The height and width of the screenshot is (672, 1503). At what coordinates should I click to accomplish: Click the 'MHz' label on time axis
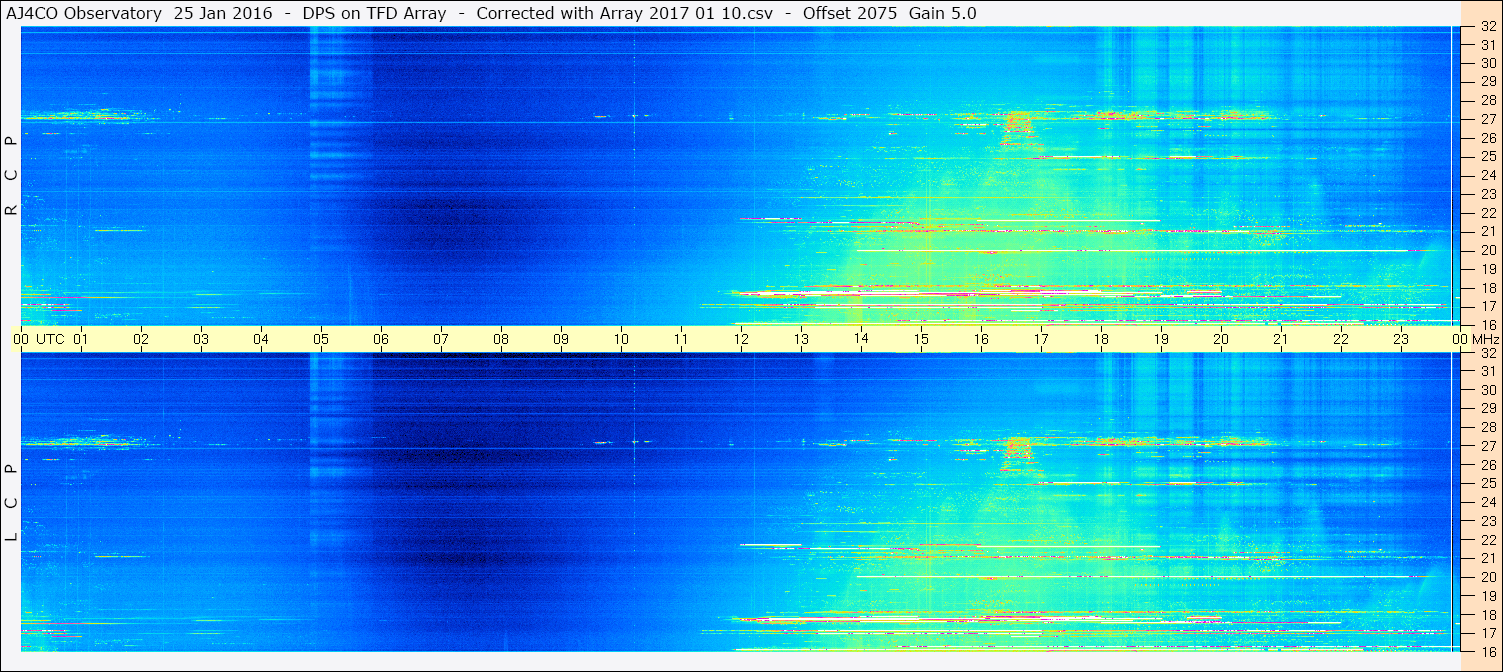(1486, 339)
